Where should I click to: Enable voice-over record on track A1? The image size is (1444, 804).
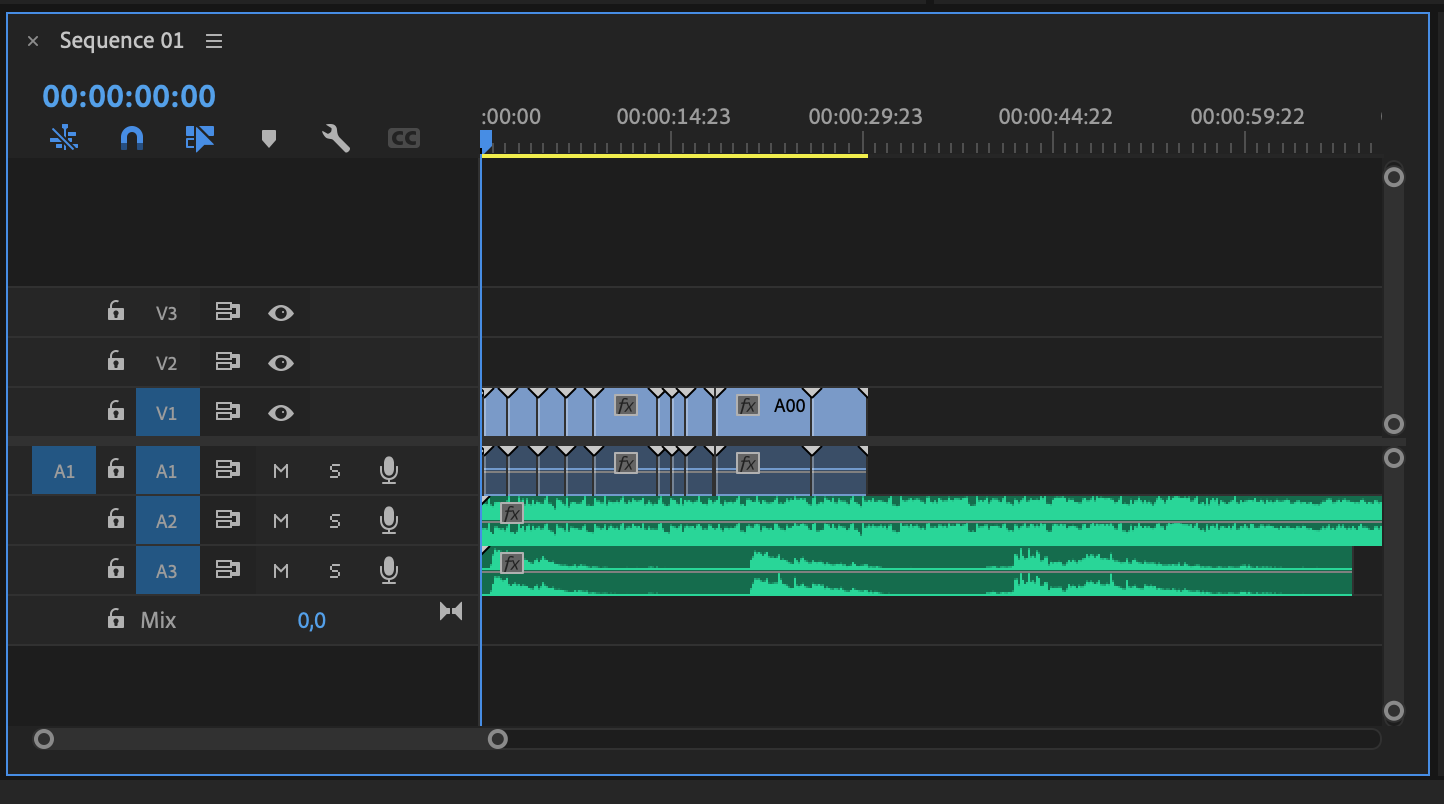389,471
